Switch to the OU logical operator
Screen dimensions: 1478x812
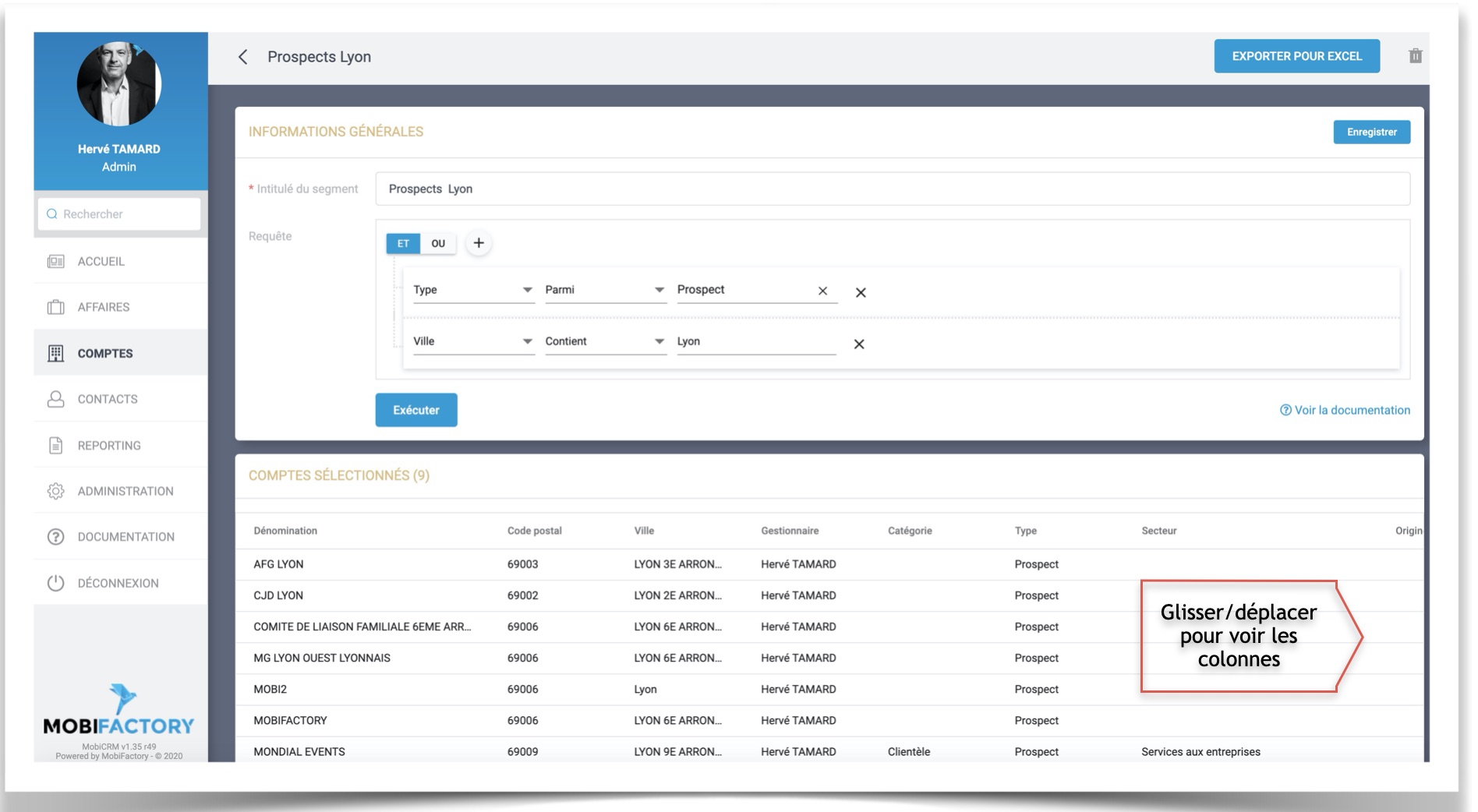coord(438,243)
